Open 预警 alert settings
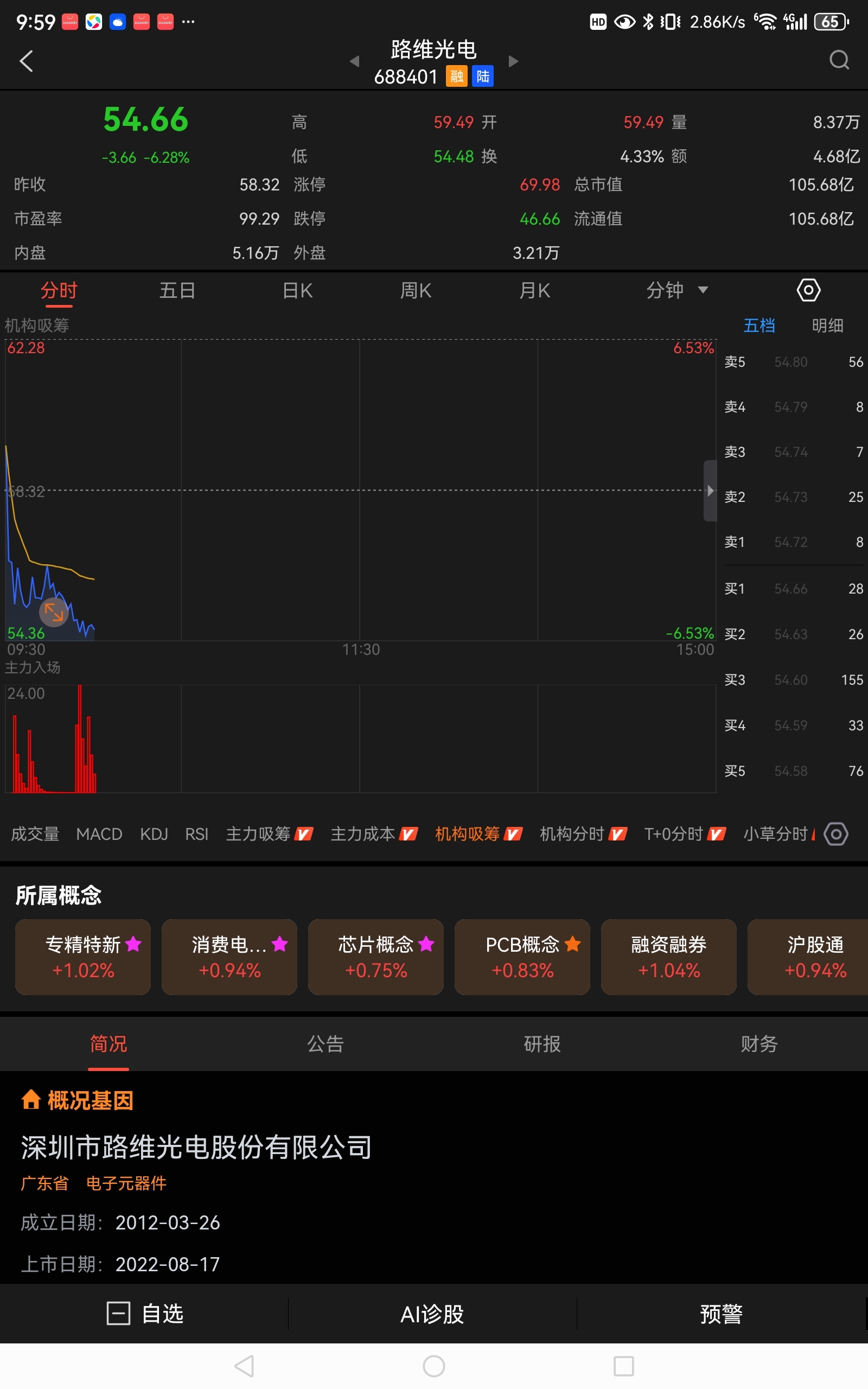The height and width of the screenshot is (1389, 868). 722,1313
